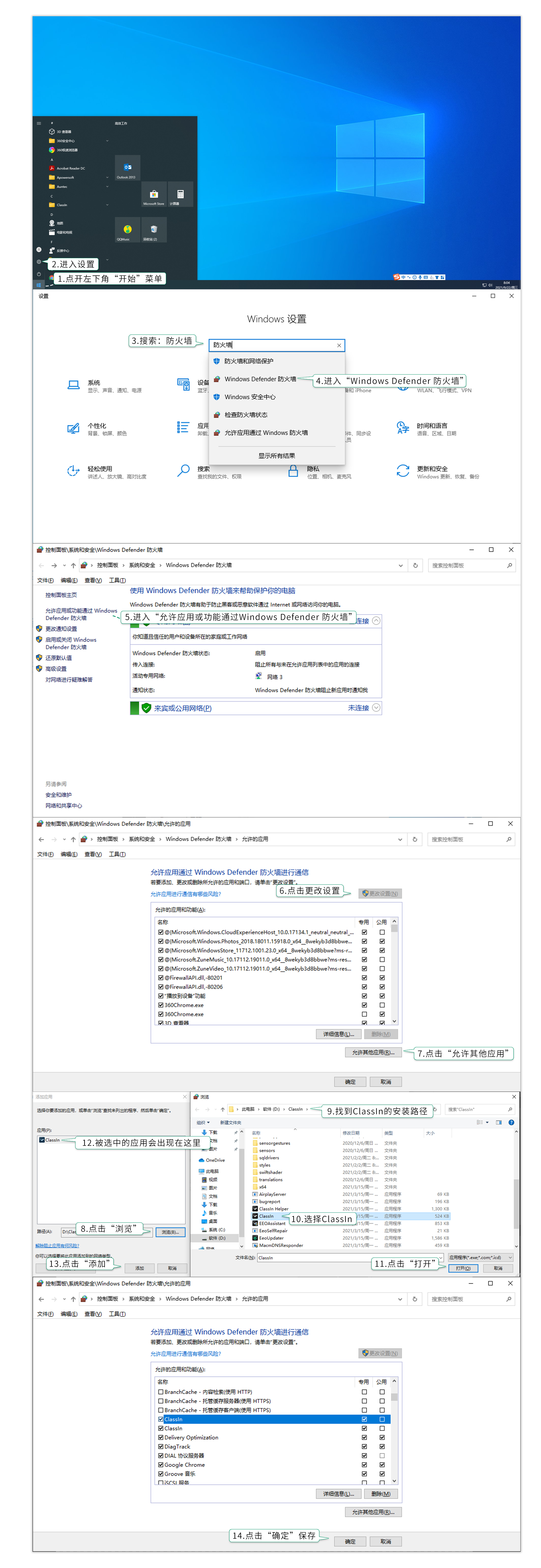
Task: Open help icon in 浏览 dialog toolbar
Action: [x=511, y=1123]
